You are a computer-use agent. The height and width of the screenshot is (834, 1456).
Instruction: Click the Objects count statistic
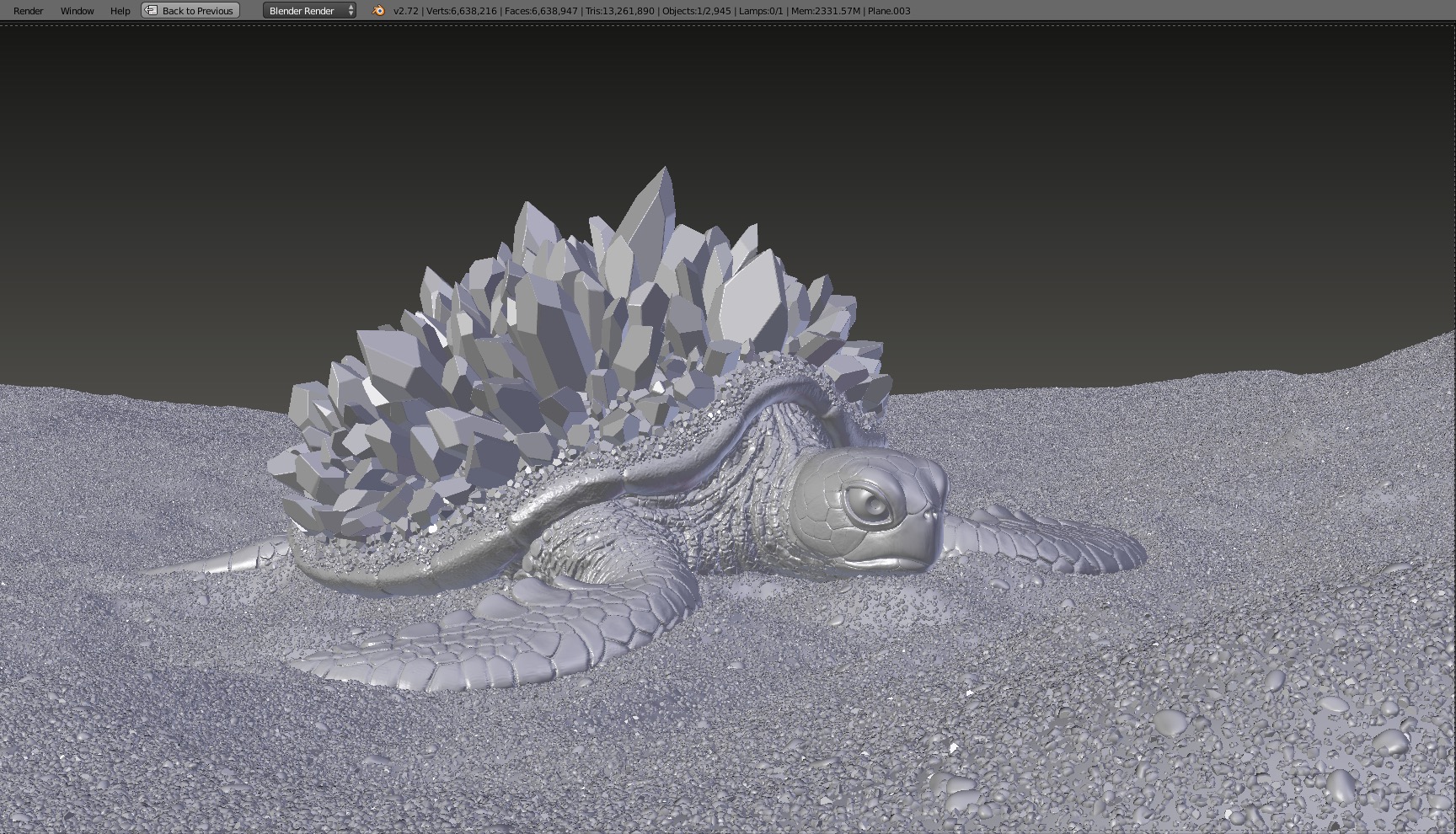[x=696, y=11]
